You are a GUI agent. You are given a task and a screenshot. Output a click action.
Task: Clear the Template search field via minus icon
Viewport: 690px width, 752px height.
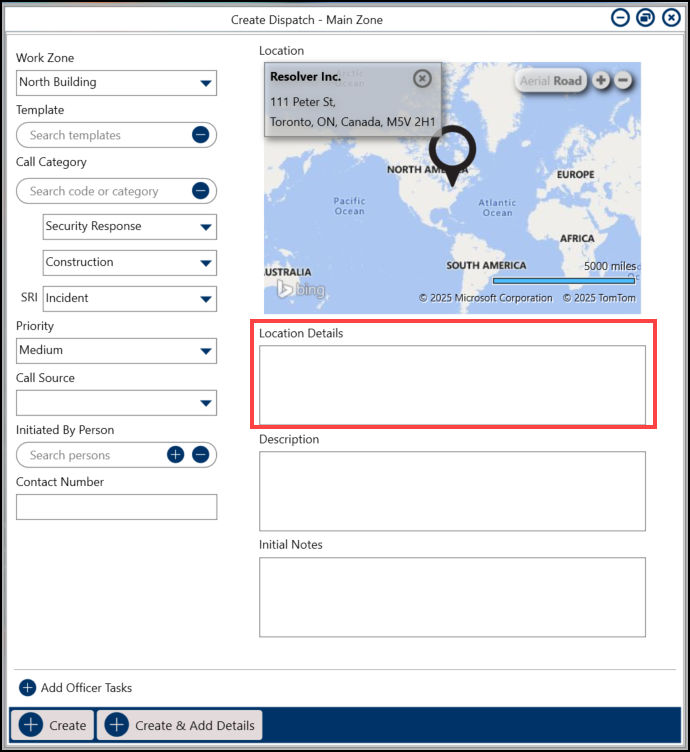200,135
